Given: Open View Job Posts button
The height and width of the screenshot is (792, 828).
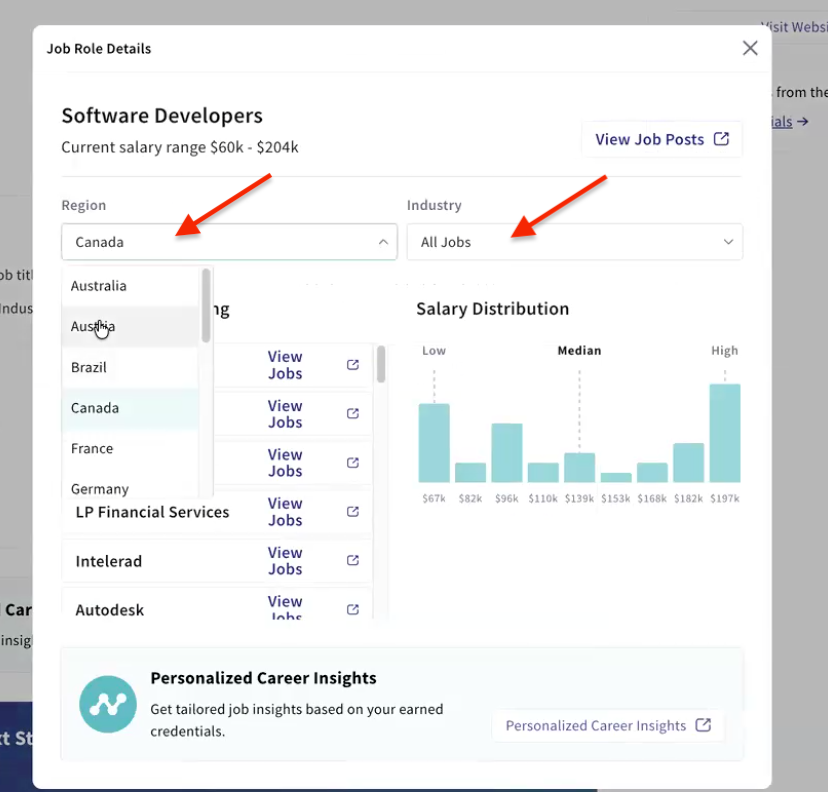Looking at the screenshot, I should coord(662,139).
